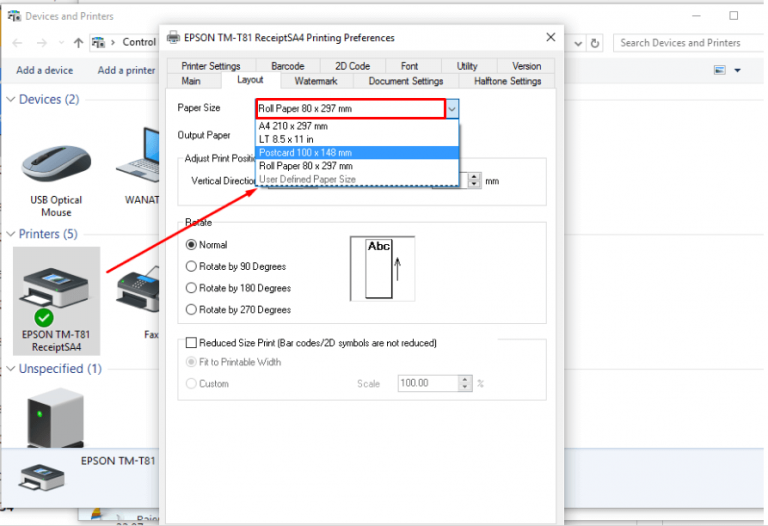
Task: Click the Abc rotation preview image
Action: pyautogui.click(x=382, y=268)
